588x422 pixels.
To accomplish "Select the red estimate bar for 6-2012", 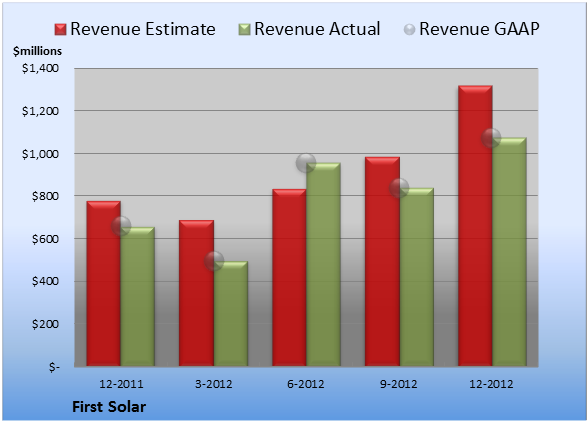I will click(289, 278).
